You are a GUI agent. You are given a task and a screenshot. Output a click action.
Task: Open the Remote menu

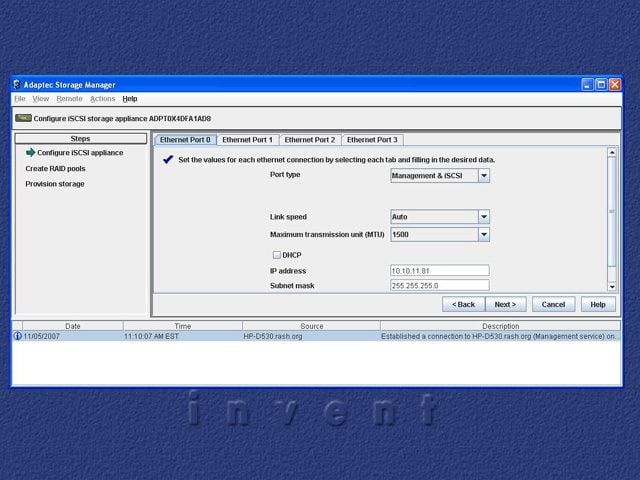pyautogui.click(x=69, y=99)
